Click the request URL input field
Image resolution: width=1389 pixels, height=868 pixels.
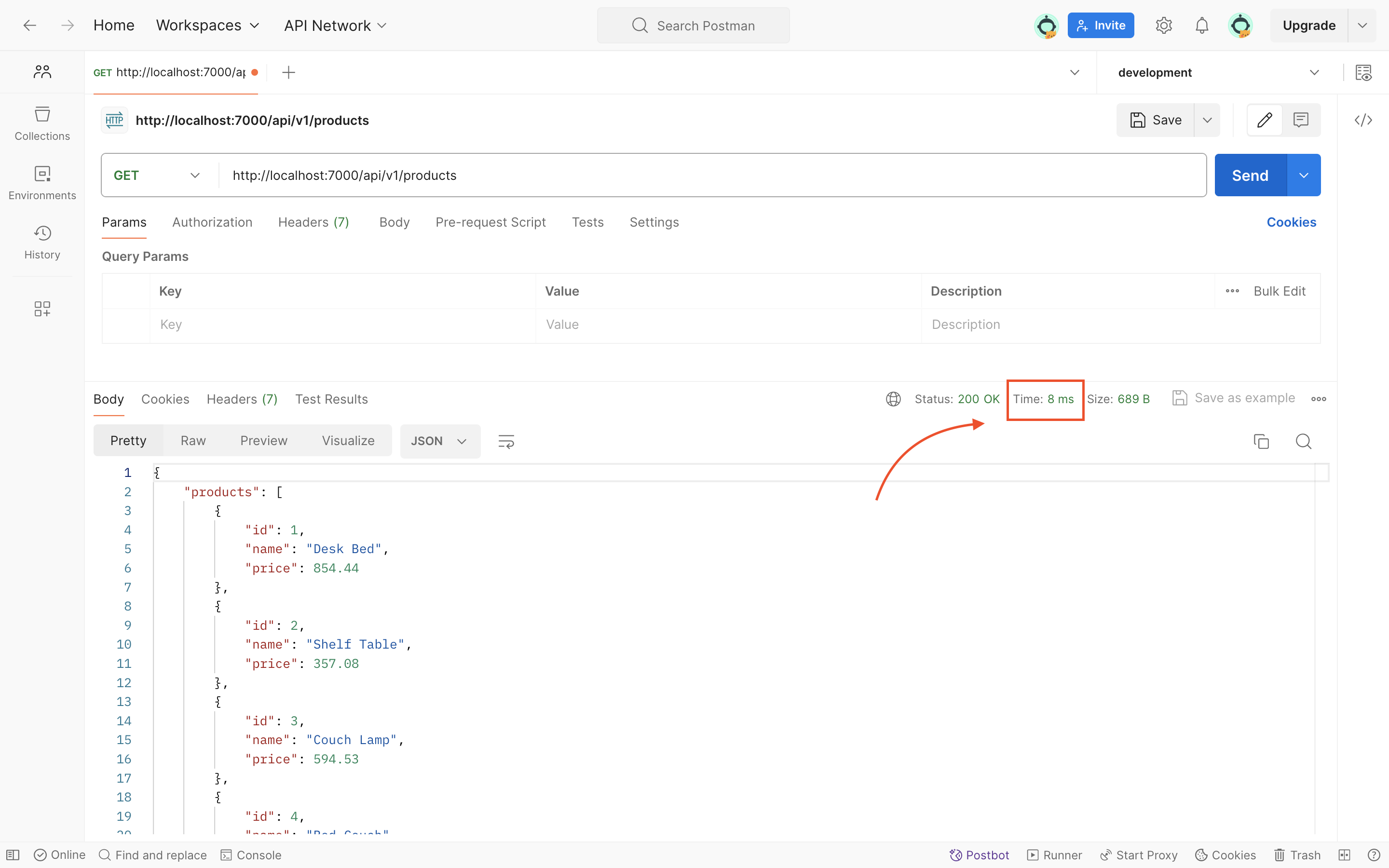[x=712, y=175]
